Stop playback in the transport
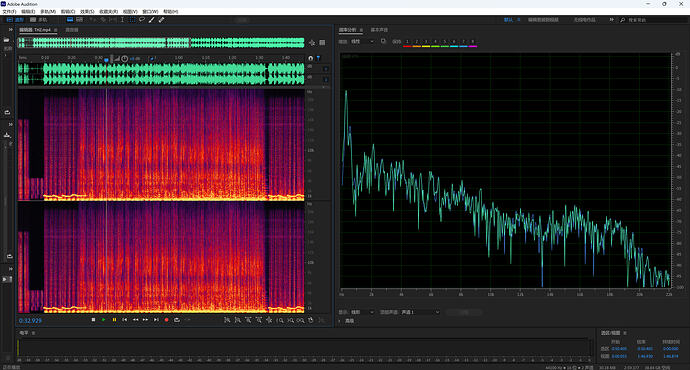The image size is (690, 370). 93,320
